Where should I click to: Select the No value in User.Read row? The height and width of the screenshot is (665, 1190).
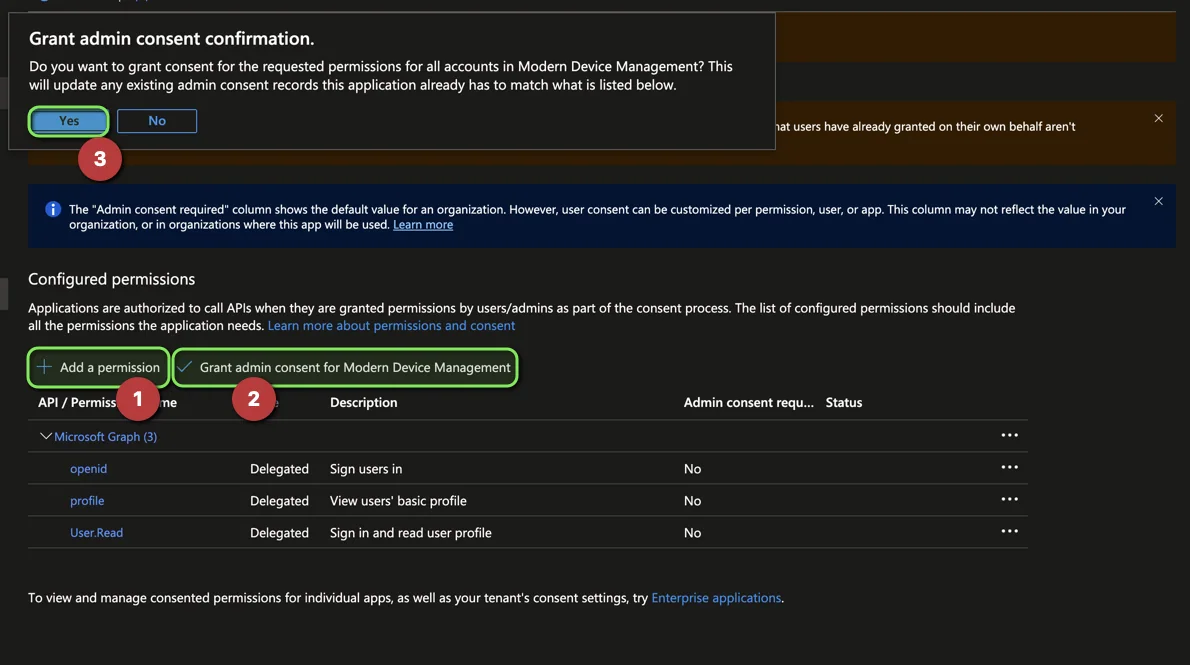[x=692, y=533]
